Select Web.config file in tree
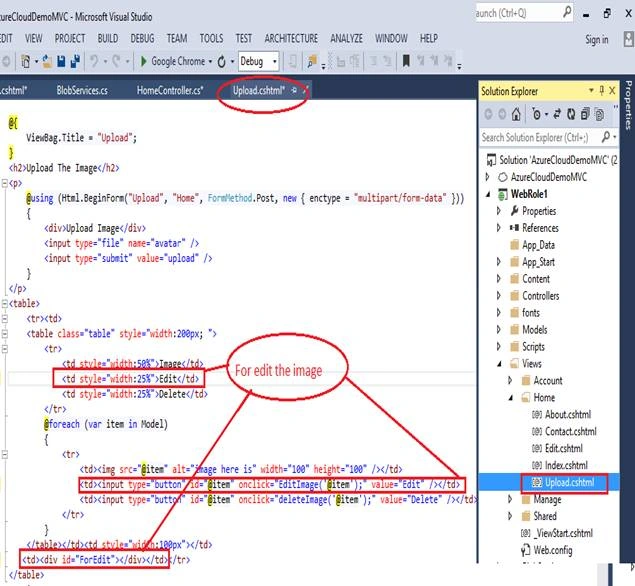Image resolution: width=635 pixels, height=586 pixels. (552, 550)
